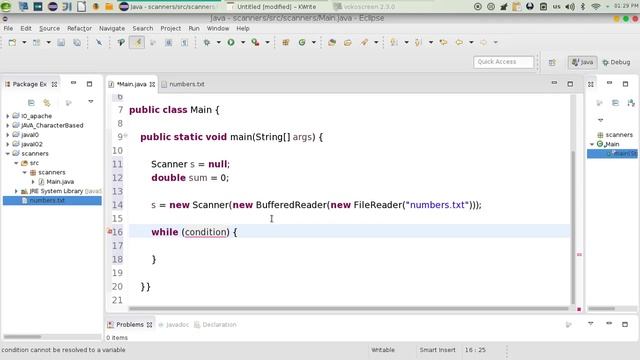Toggle Block Selection mode in toolbar
The height and width of the screenshot is (360, 640).
point(169,42)
